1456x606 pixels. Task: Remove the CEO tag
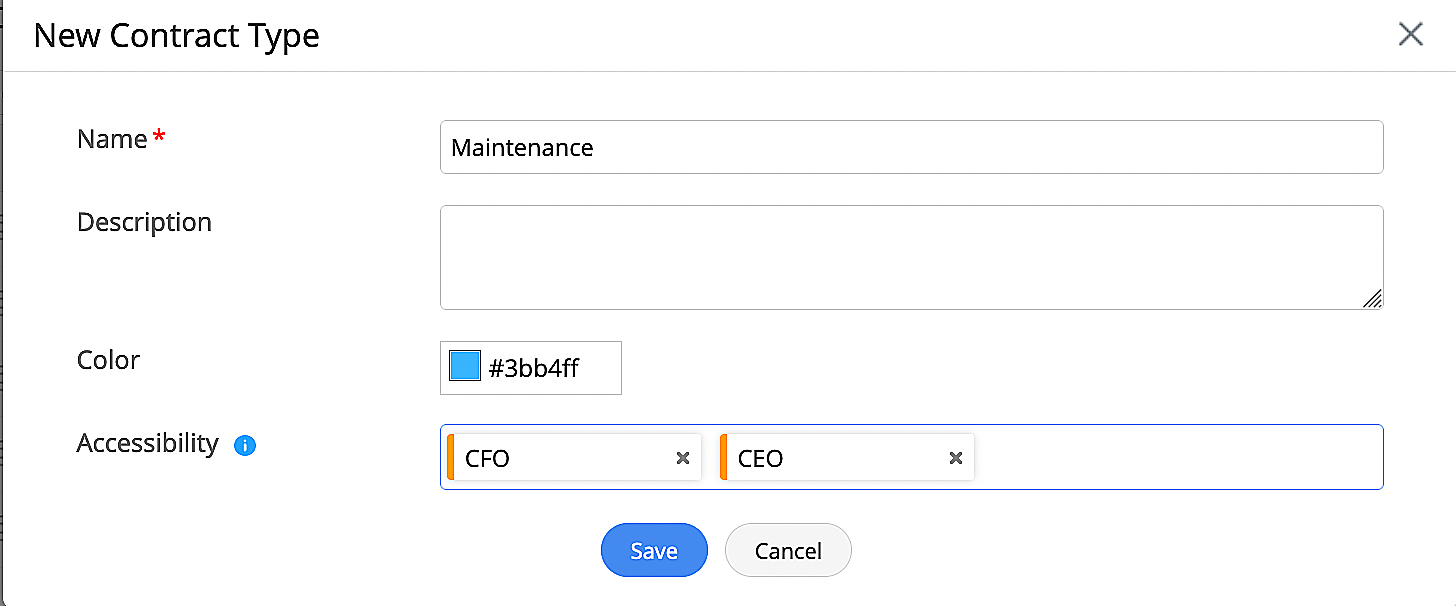pyautogui.click(x=956, y=458)
